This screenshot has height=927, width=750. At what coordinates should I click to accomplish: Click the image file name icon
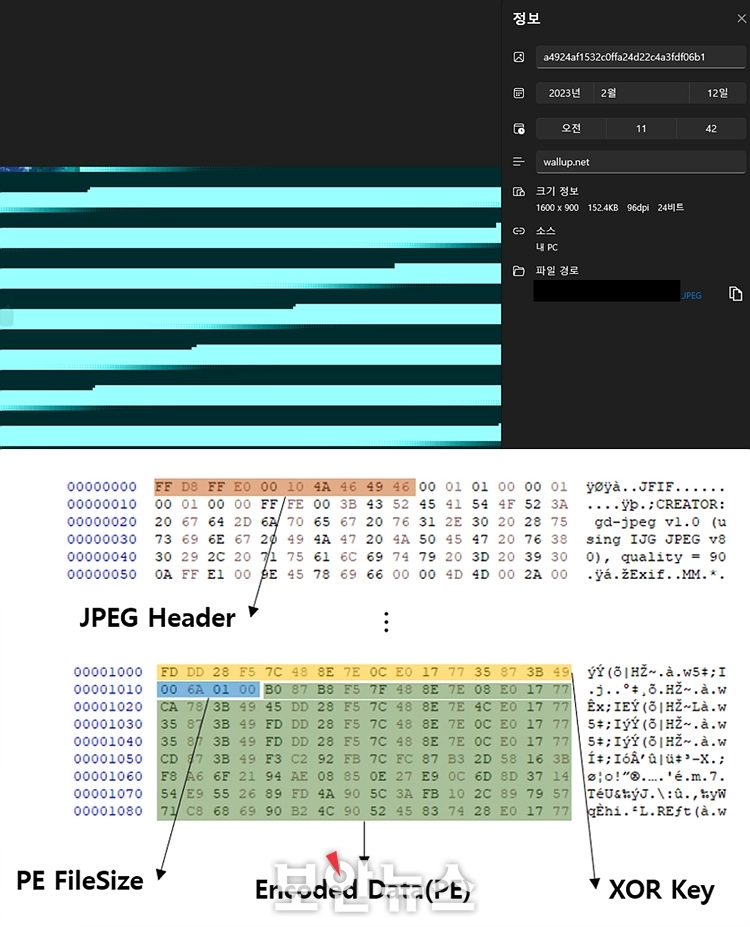click(518, 57)
